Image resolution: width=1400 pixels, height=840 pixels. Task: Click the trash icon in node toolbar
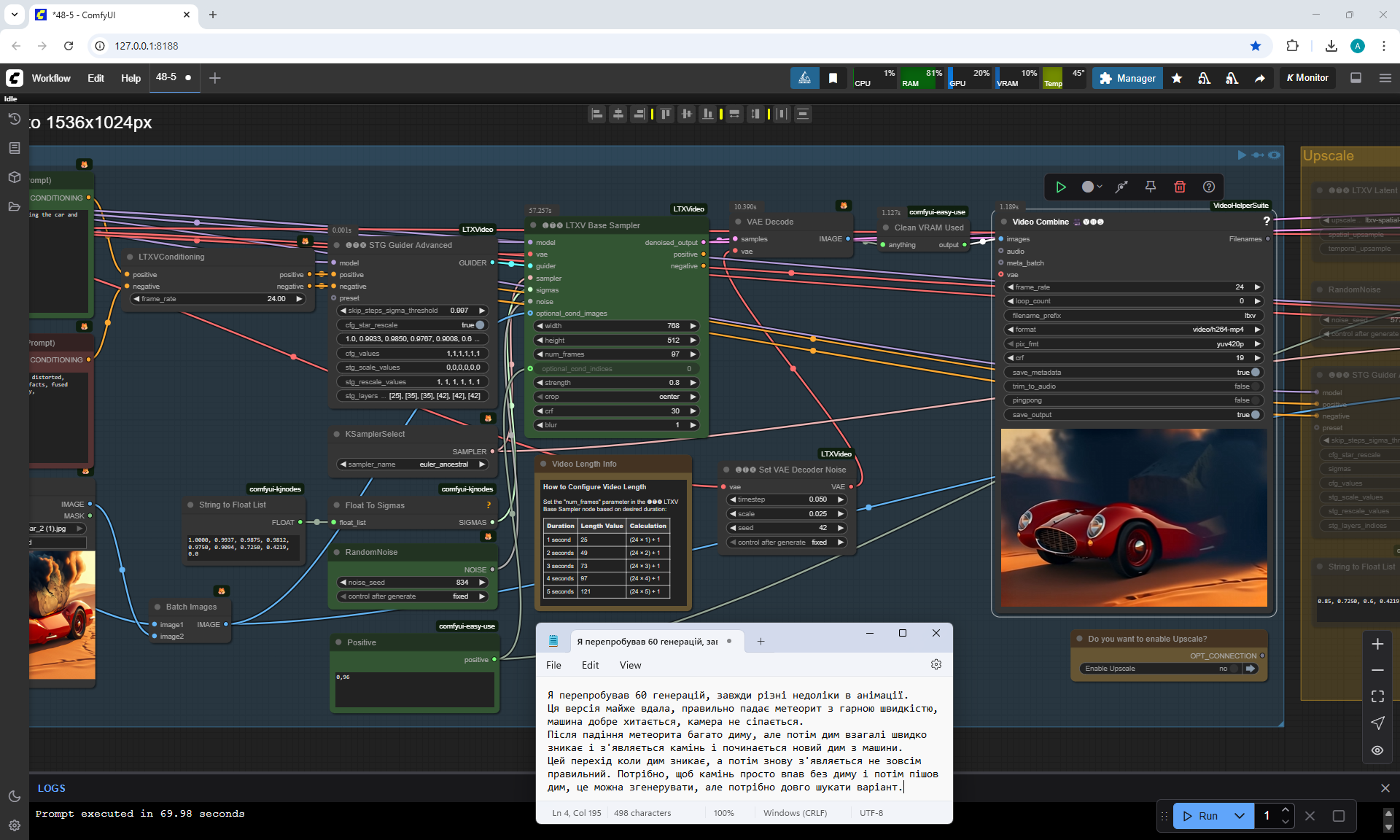click(x=1180, y=187)
